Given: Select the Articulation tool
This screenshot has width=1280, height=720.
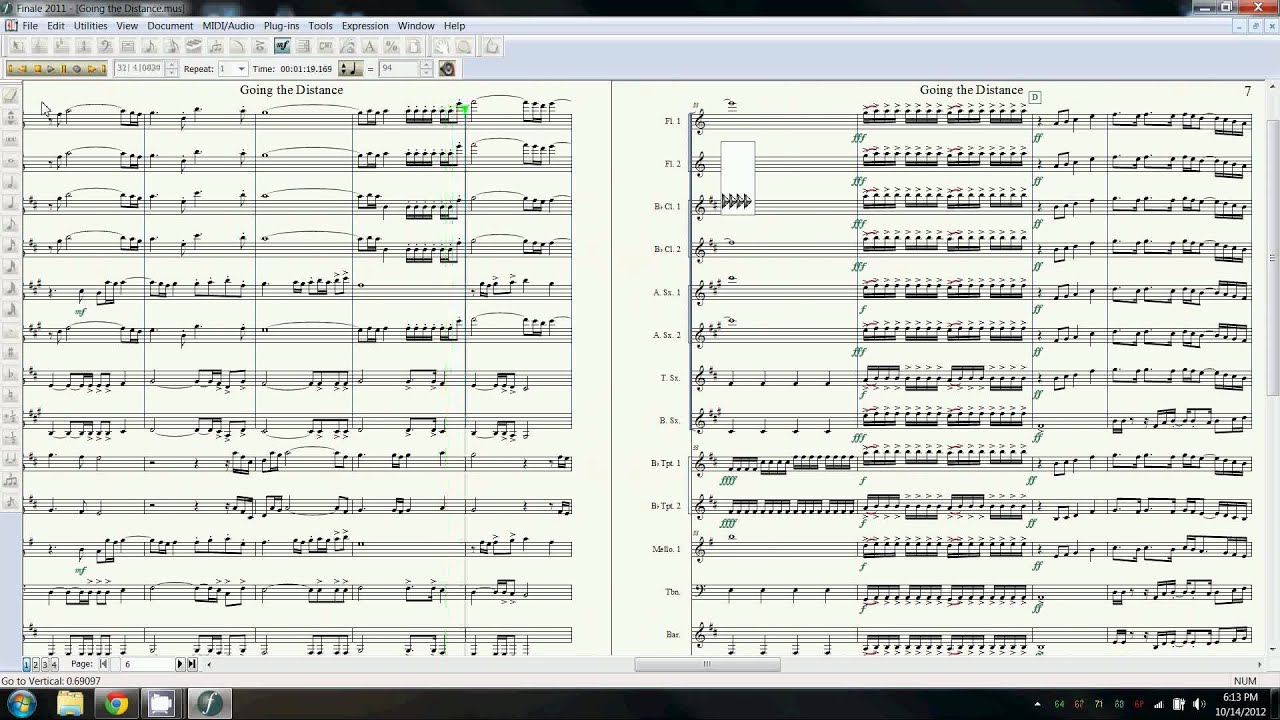Looking at the screenshot, I should tap(260, 46).
